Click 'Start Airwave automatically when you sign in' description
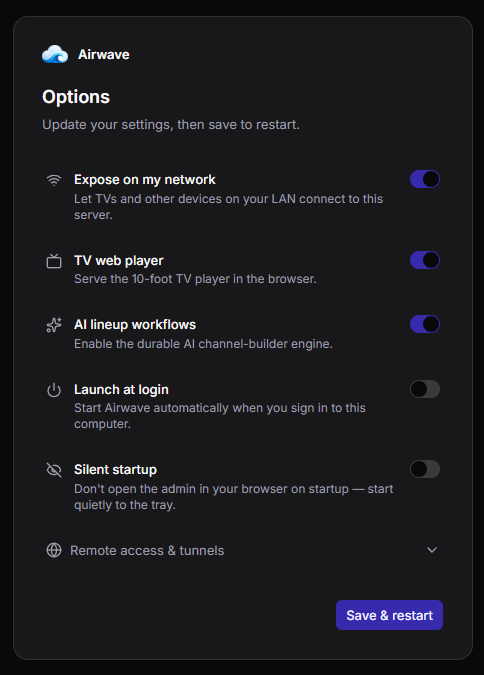 click(x=220, y=416)
